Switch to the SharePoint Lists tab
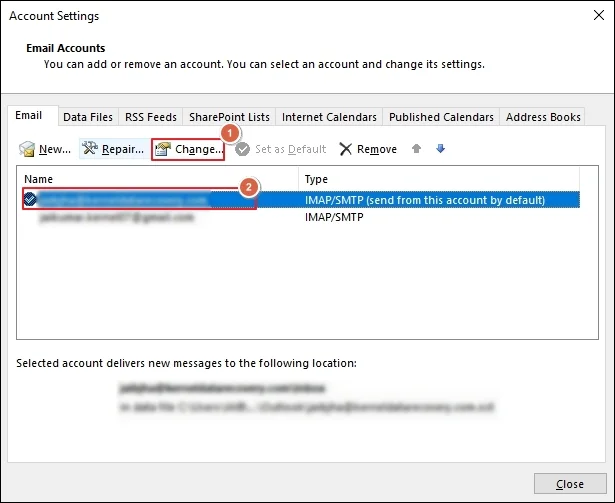Viewport: 615px width, 503px height. [229, 117]
